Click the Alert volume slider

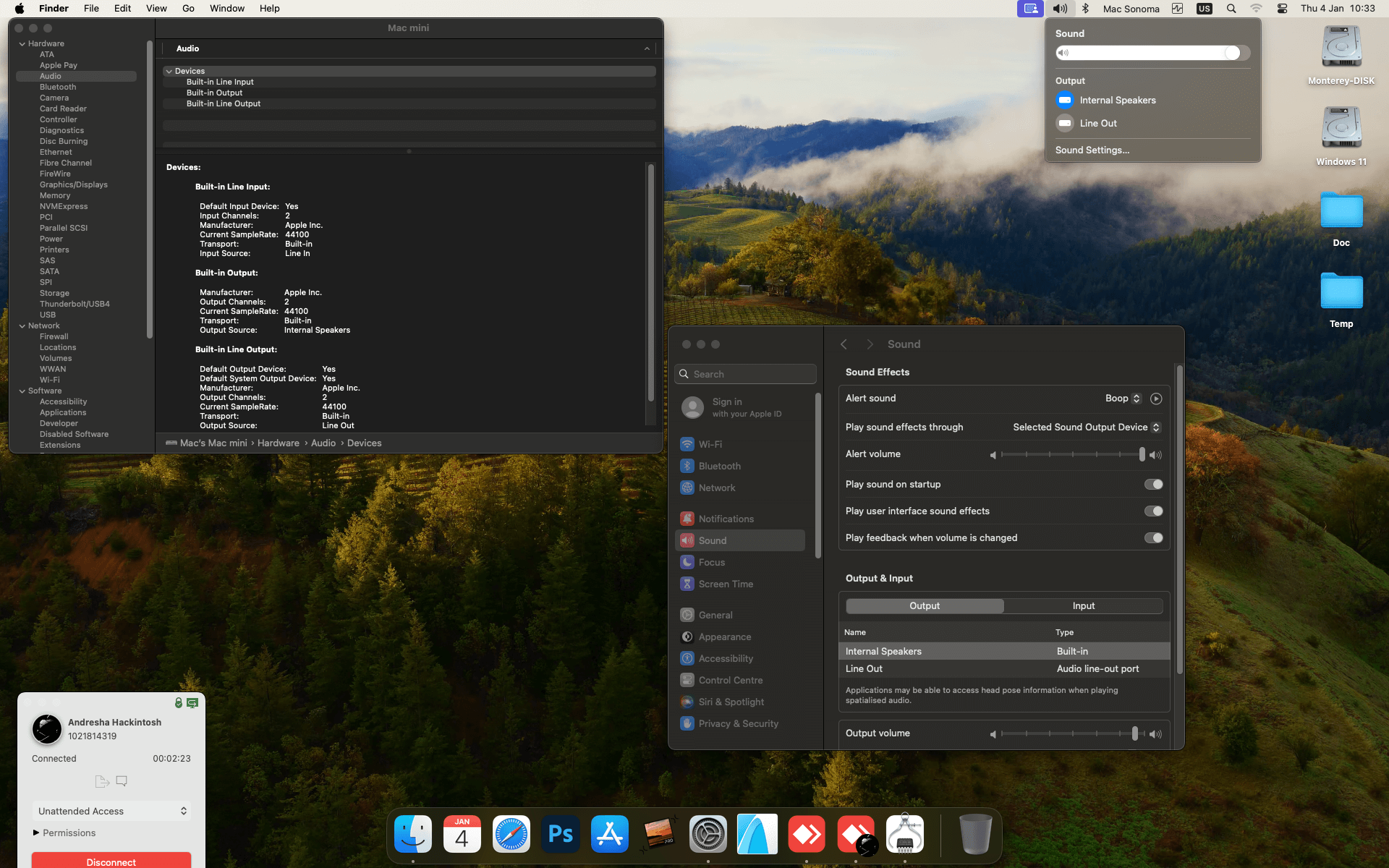[1071, 454]
